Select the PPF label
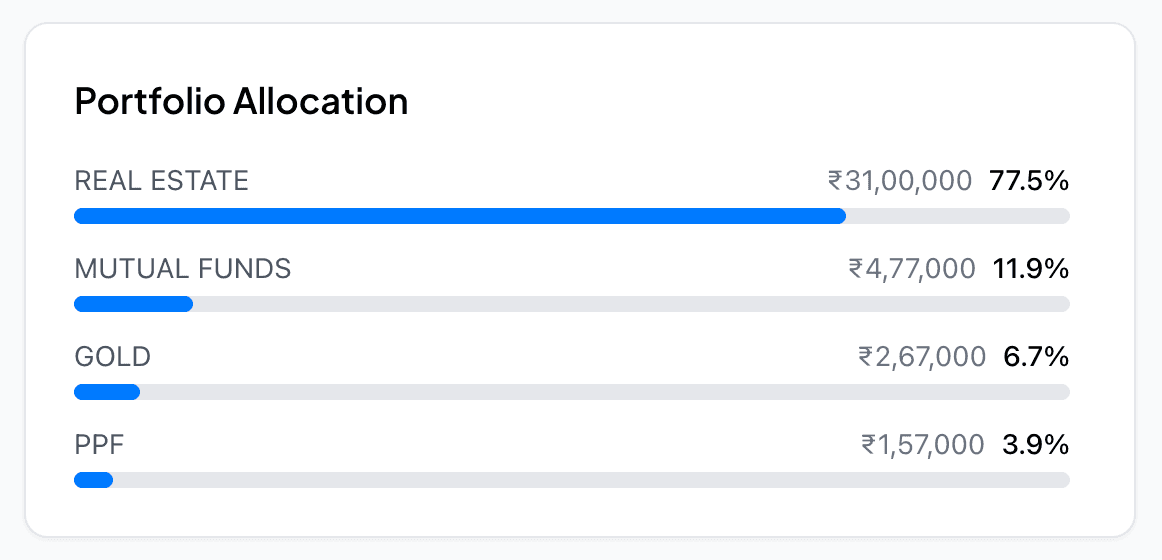Image resolution: width=1162 pixels, height=560 pixels. [x=99, y=444]
